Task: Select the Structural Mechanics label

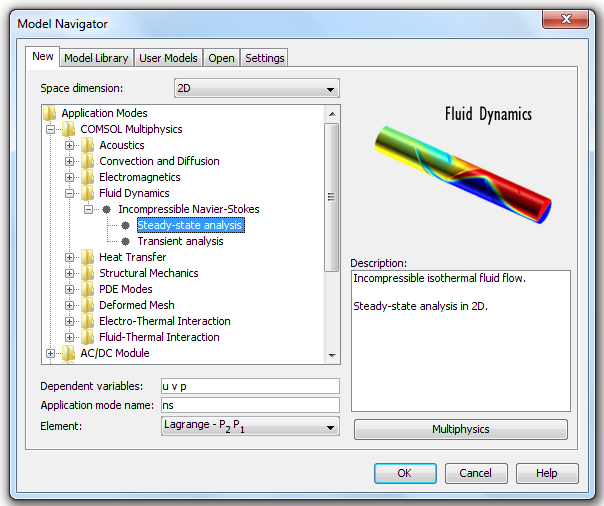Action: click(149, 273)
